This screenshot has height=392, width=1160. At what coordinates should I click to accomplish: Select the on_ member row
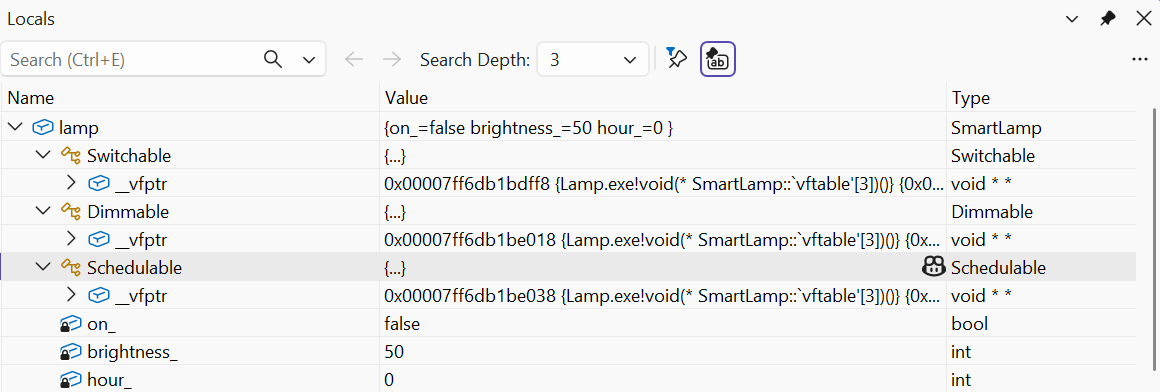[568, 324]
